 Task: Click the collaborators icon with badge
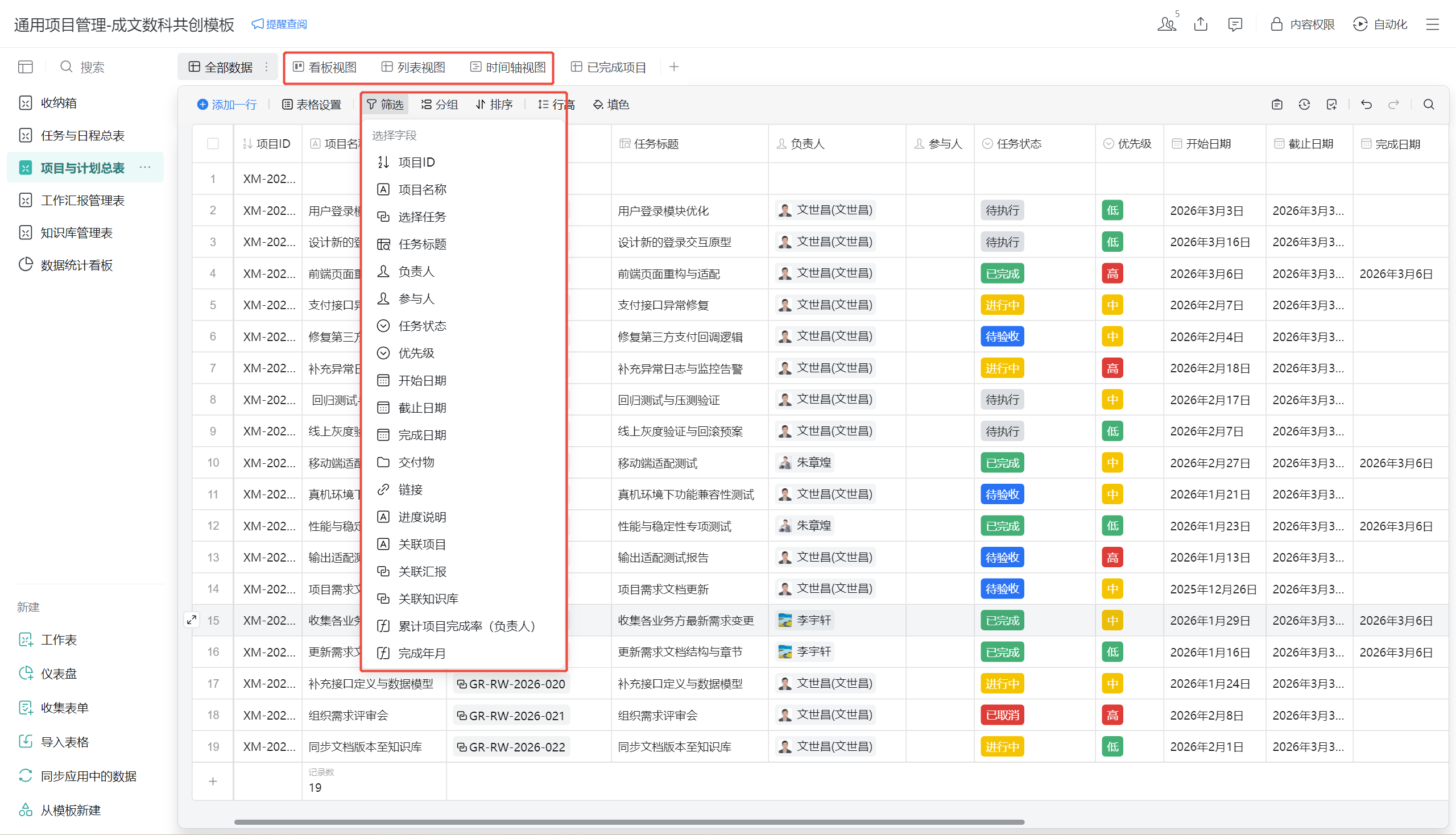pyautogui.click(x=1167, y=24)
